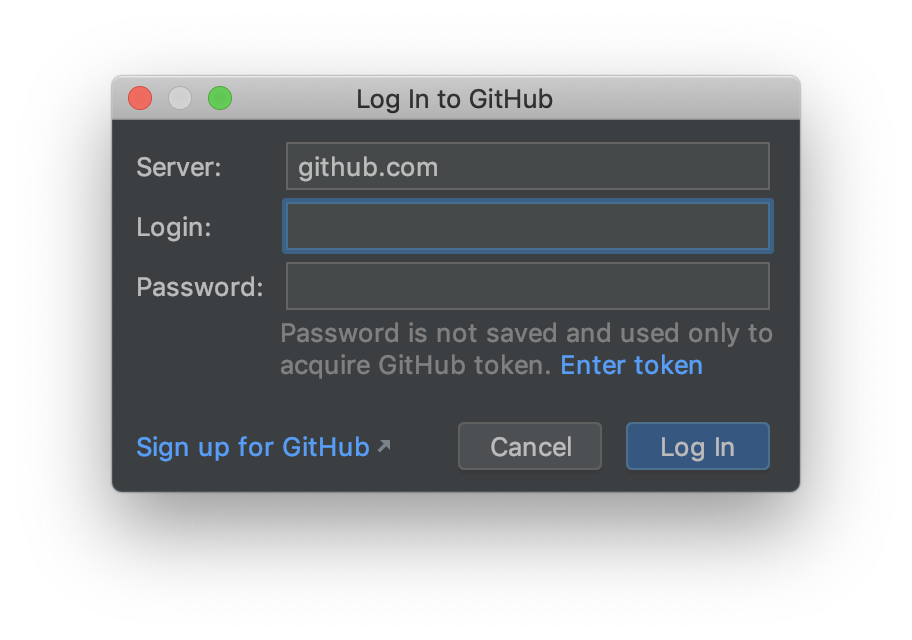Dismiss the dialog with Cancel

(530, 446)
